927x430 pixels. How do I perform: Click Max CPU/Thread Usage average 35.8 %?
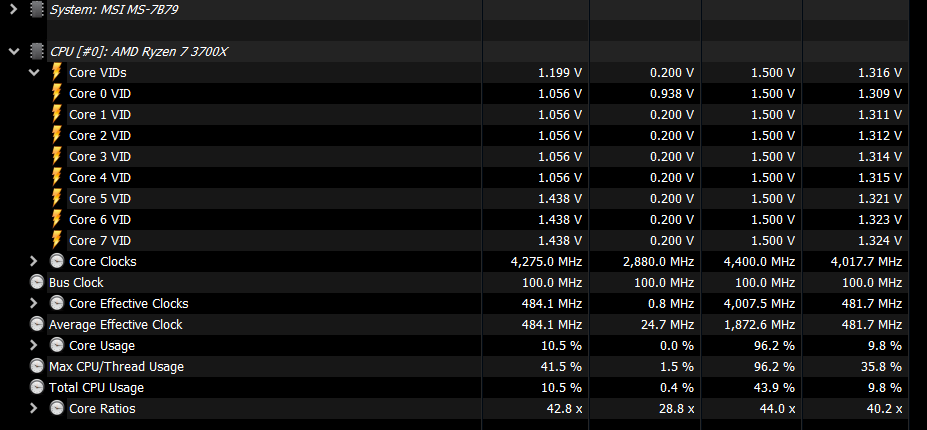[881, 367]
